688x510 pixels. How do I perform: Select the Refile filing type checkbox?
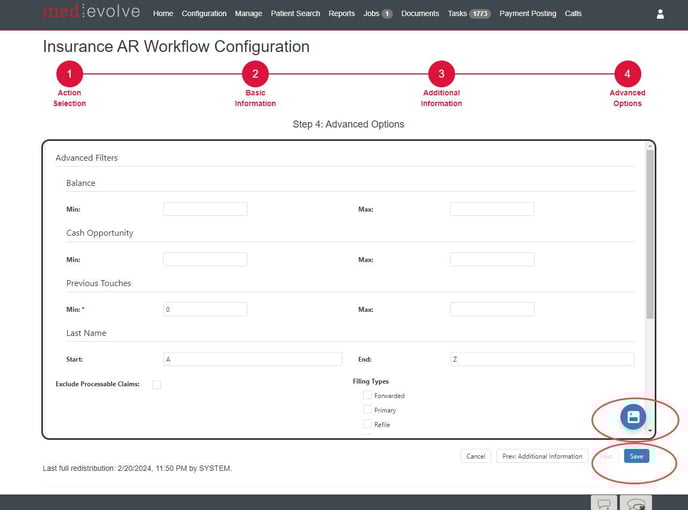click(x=367, y=425)
